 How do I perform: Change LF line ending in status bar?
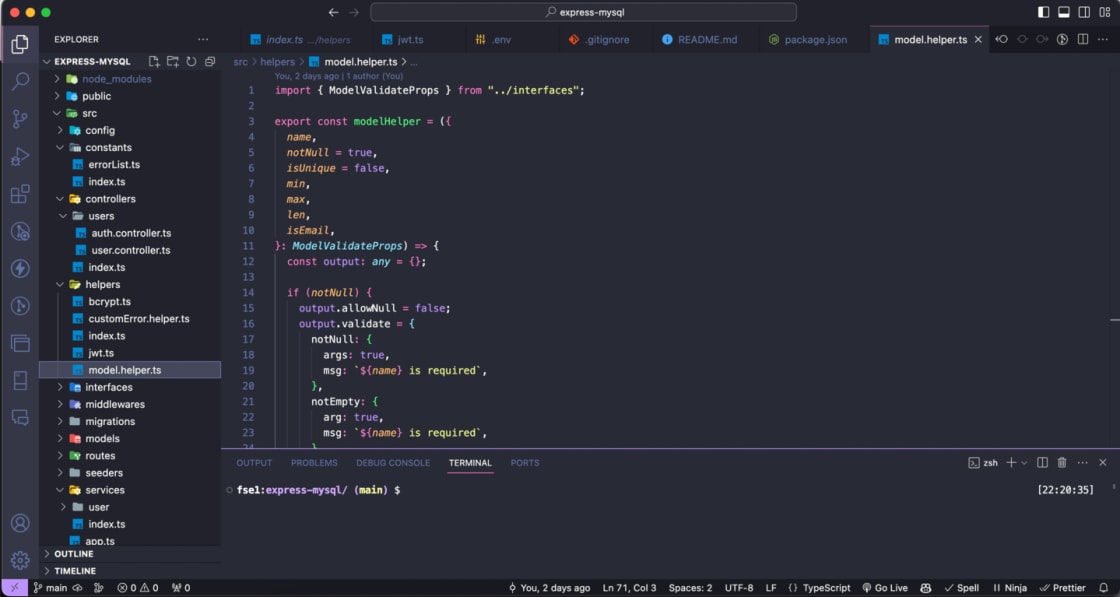(771, 588)
